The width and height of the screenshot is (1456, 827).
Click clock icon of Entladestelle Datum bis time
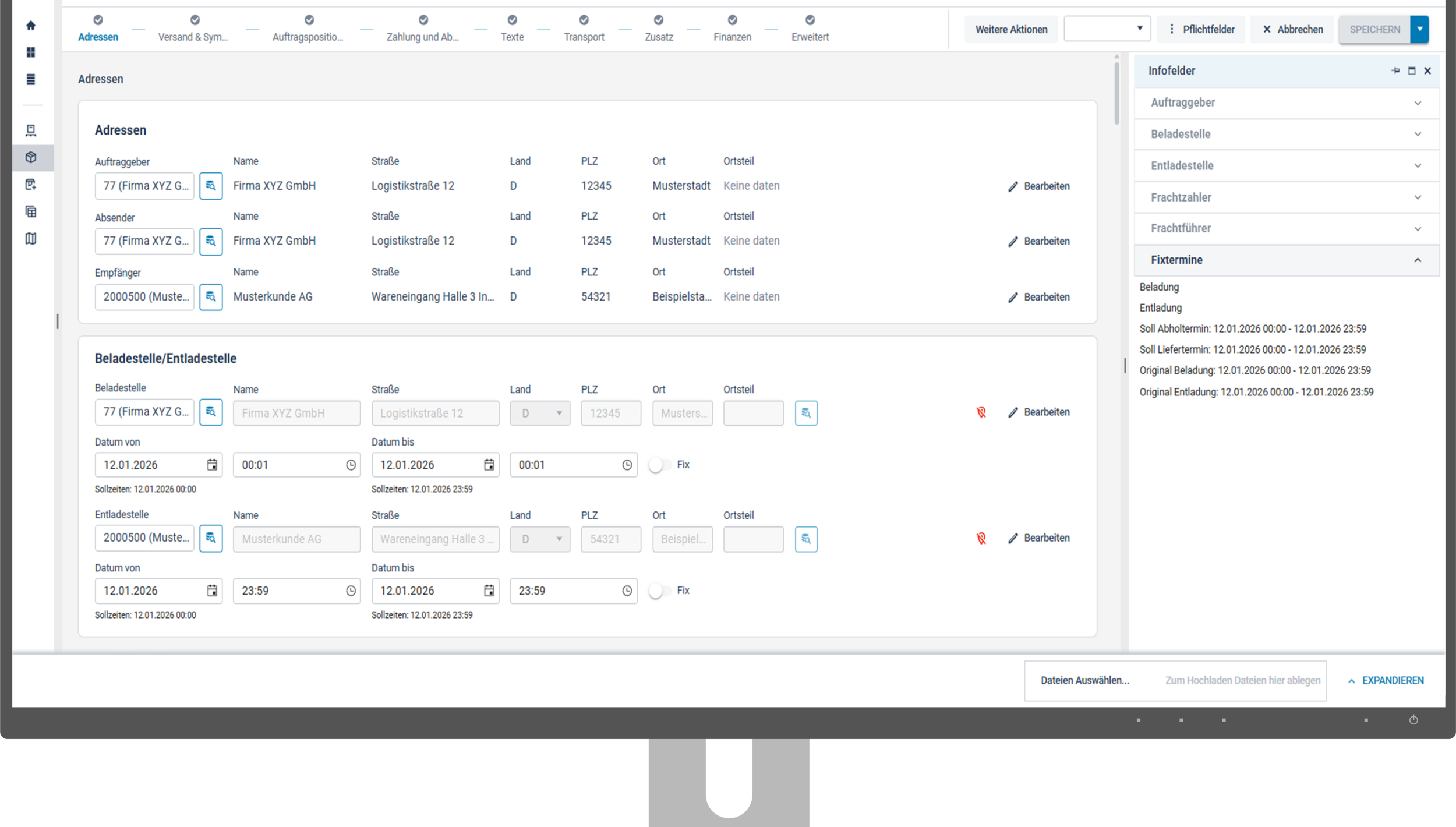pyautogui.click(x=627, y=591)
